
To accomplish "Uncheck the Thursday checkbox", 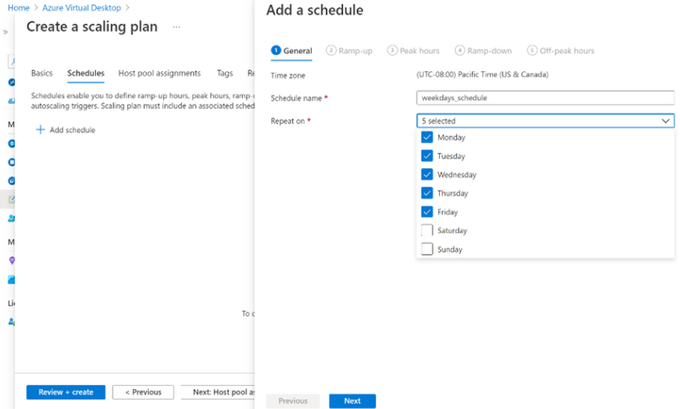I will pos(427,193).
